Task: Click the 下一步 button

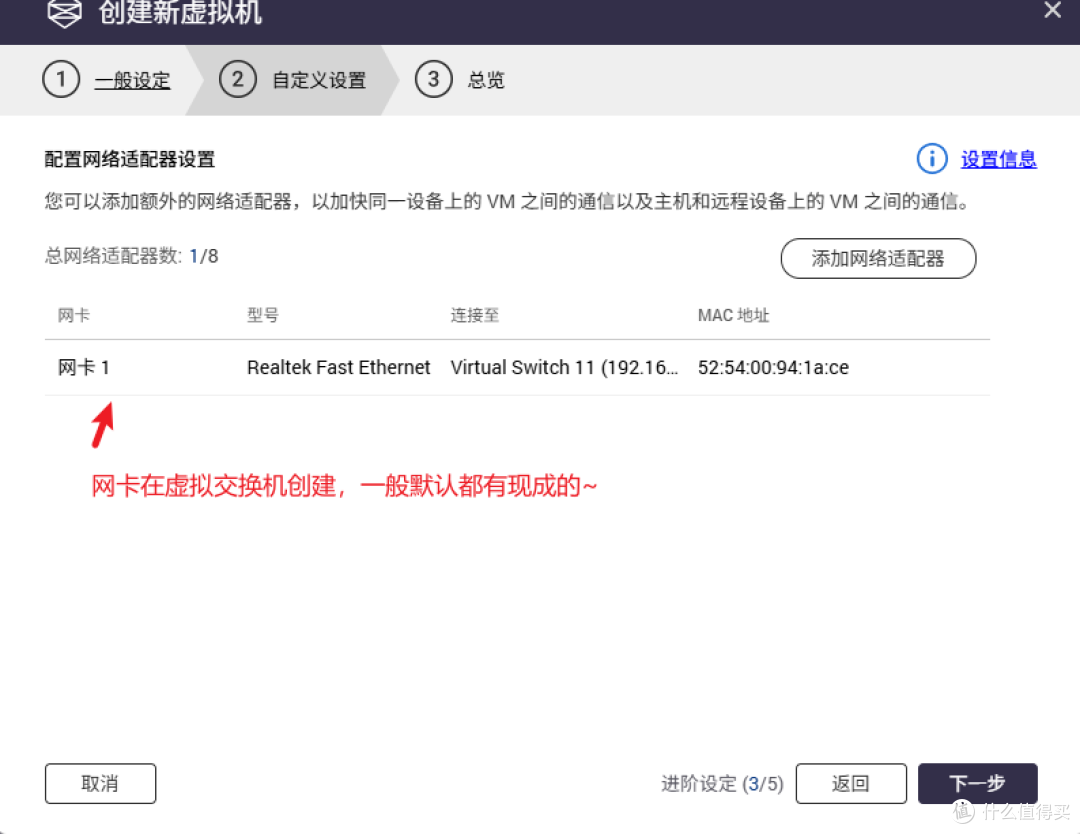Action: [x=977, y=783]
